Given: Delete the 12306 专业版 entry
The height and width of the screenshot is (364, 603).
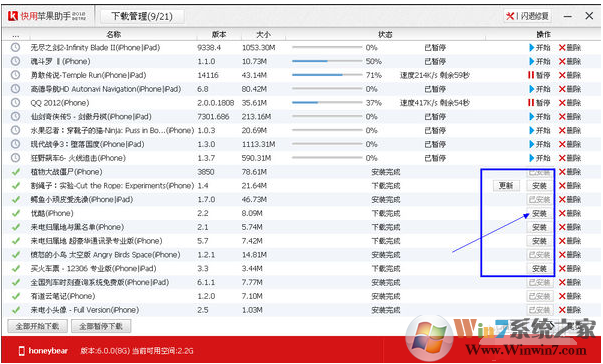Looking at the screenshot, I should 570,269.
